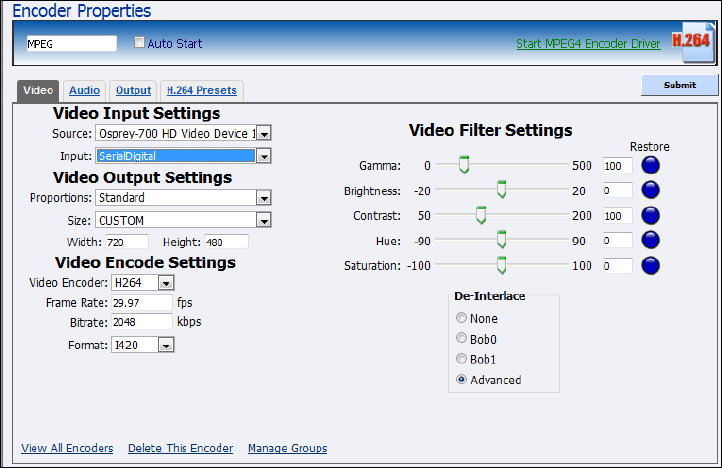Select the None de-interlace option
This screenshot has width=722, height=468.
461,319
